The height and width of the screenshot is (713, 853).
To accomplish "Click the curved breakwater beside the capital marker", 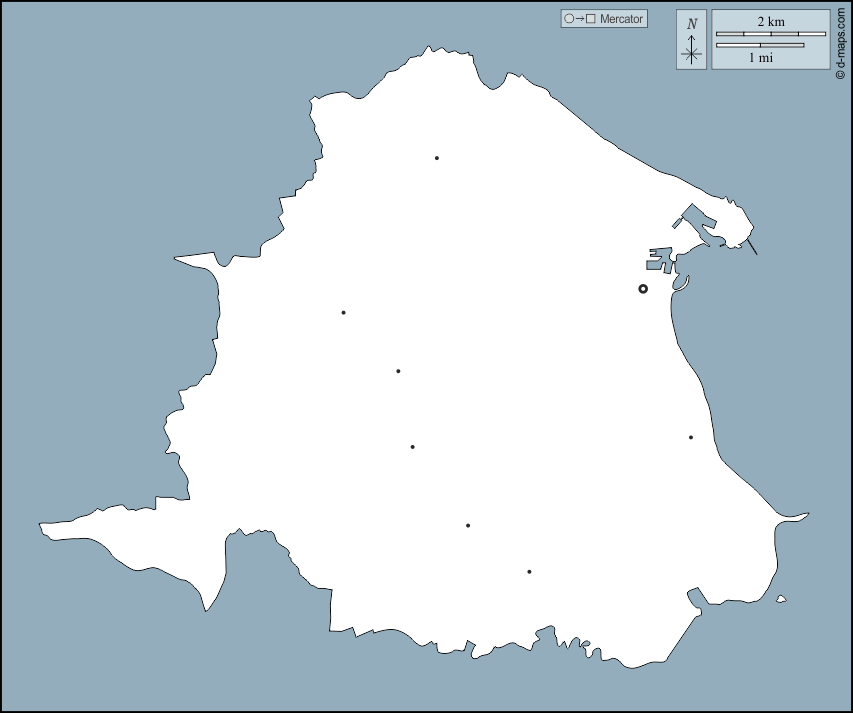I will tap(682, 285).
